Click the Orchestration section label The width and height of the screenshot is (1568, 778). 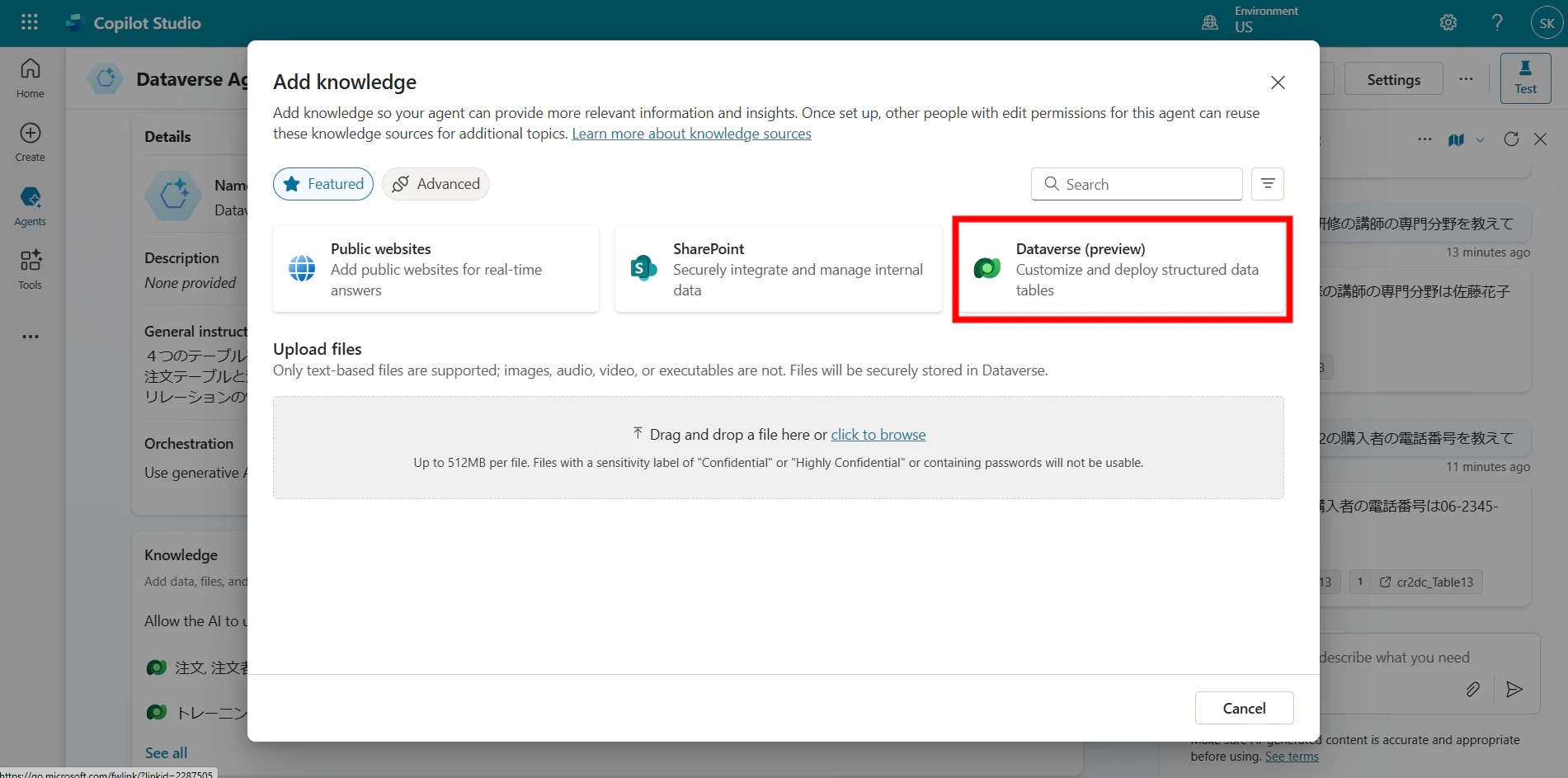tap(189, 444)
